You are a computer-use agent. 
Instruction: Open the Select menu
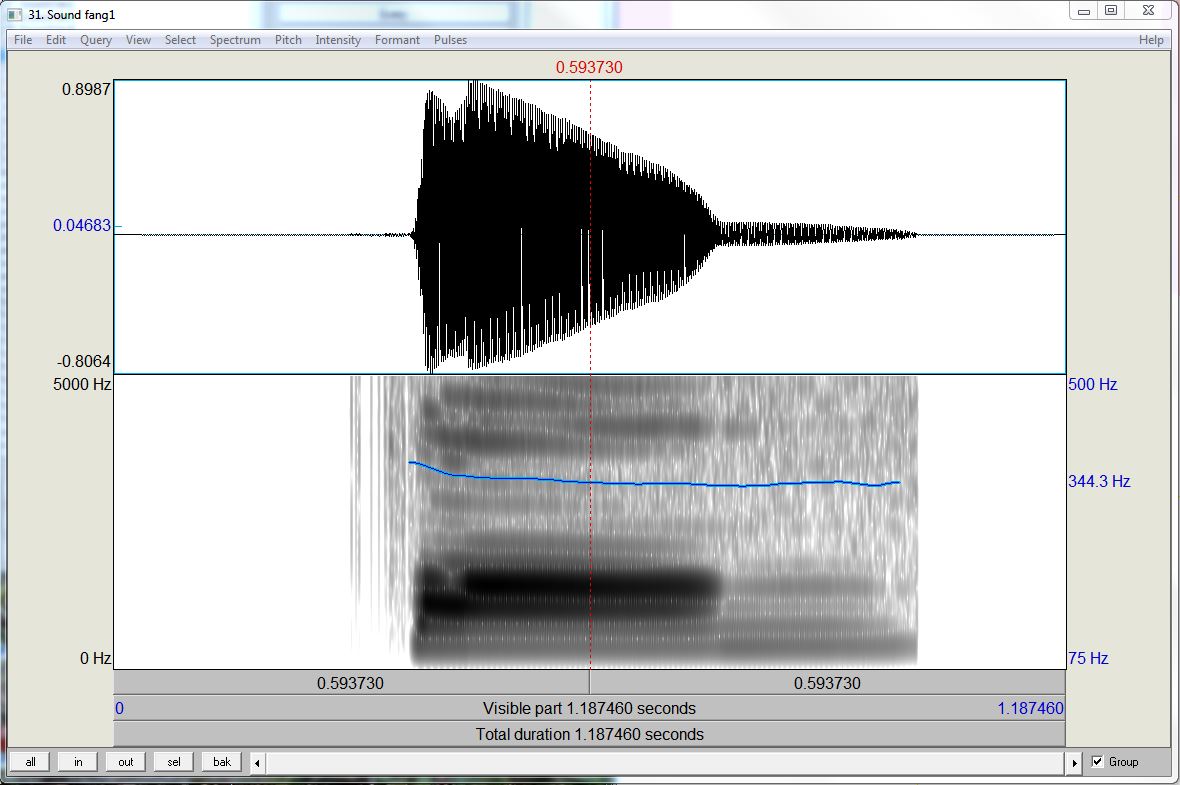pyautogui.click(x=180, y=40)
